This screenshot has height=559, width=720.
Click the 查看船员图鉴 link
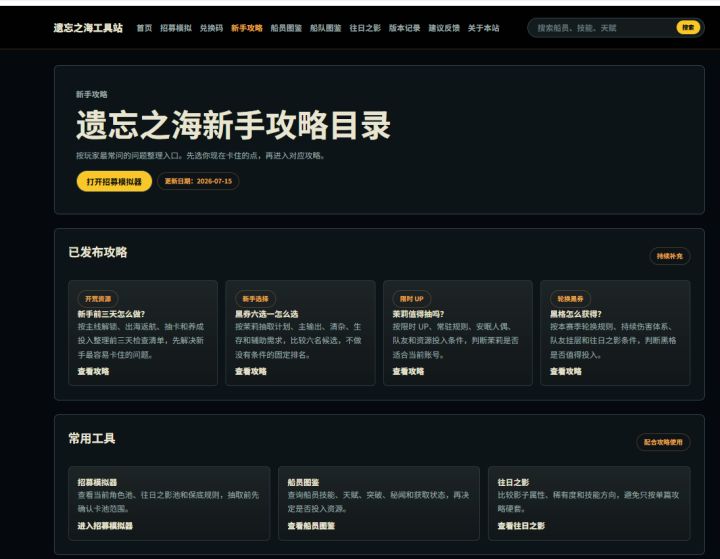(311, 526)
